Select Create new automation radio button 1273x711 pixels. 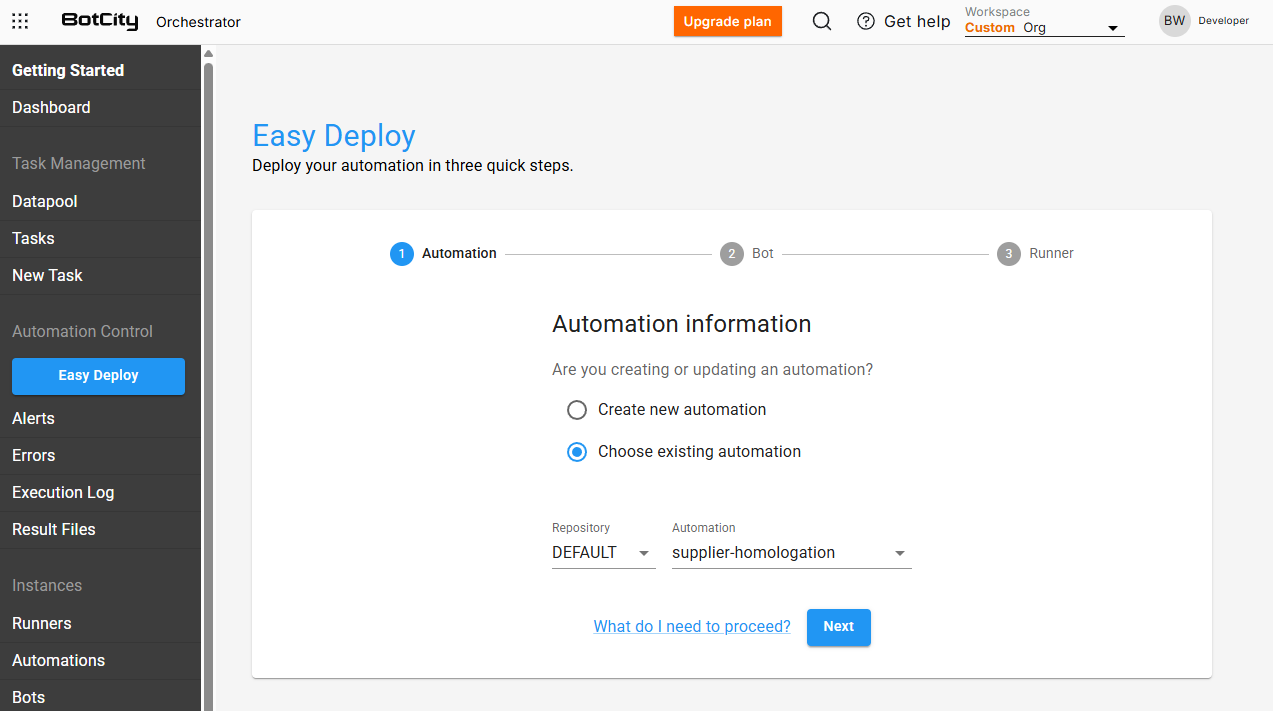tap(577, 410)
